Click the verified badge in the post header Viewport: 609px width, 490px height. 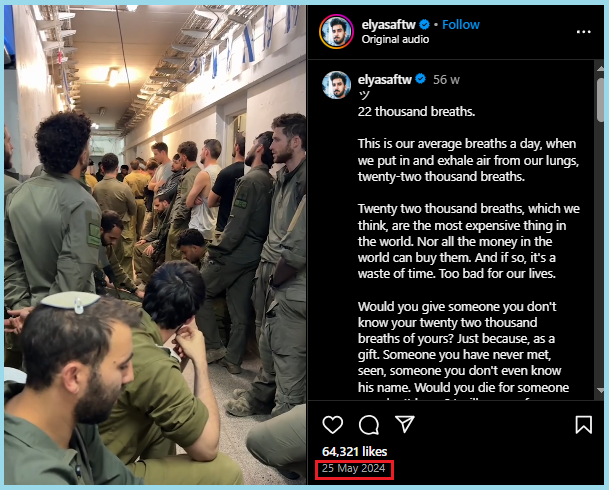point(425,24)
